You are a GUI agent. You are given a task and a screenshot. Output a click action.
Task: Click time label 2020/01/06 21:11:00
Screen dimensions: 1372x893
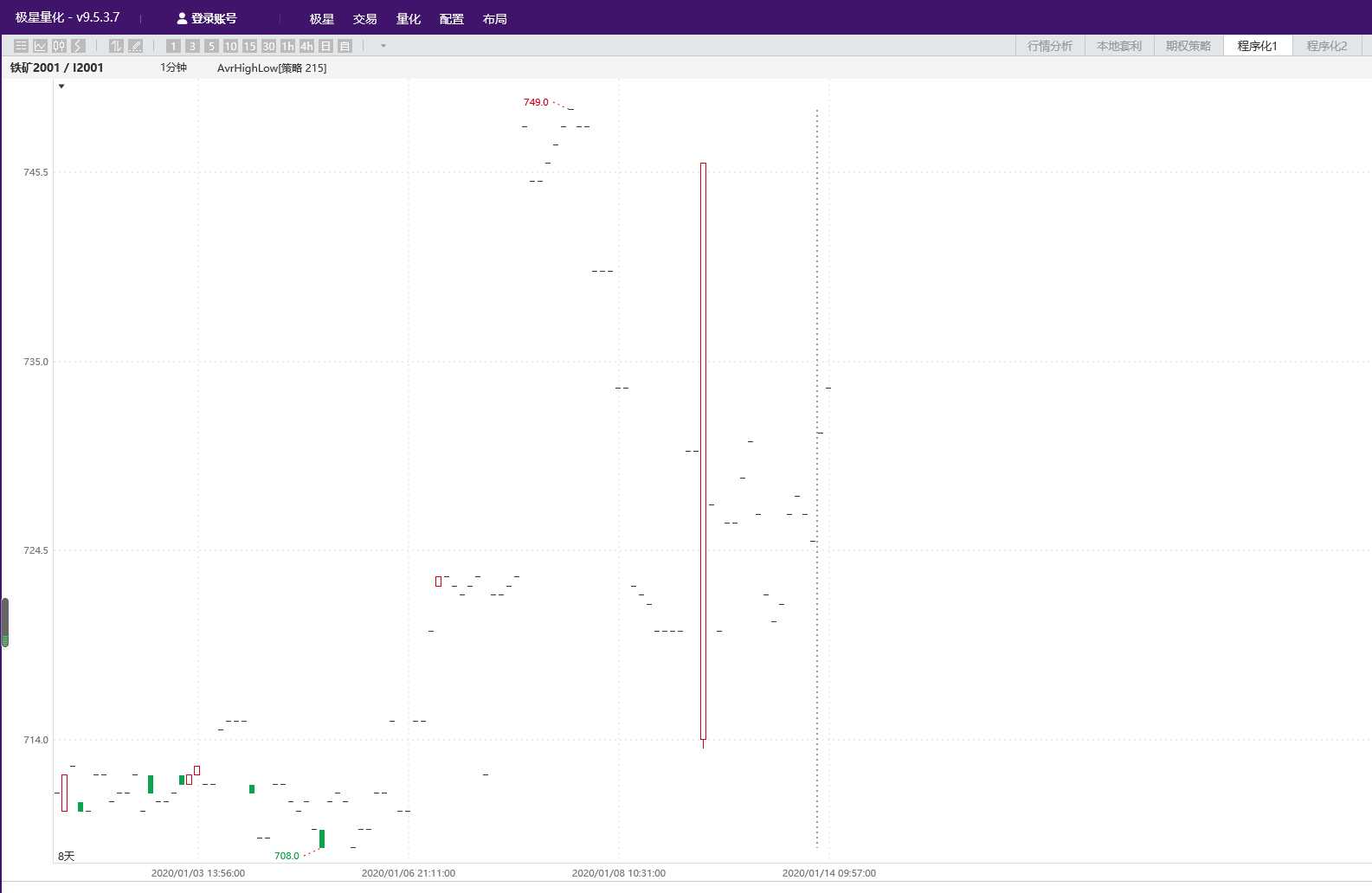[x=409, y=873]
